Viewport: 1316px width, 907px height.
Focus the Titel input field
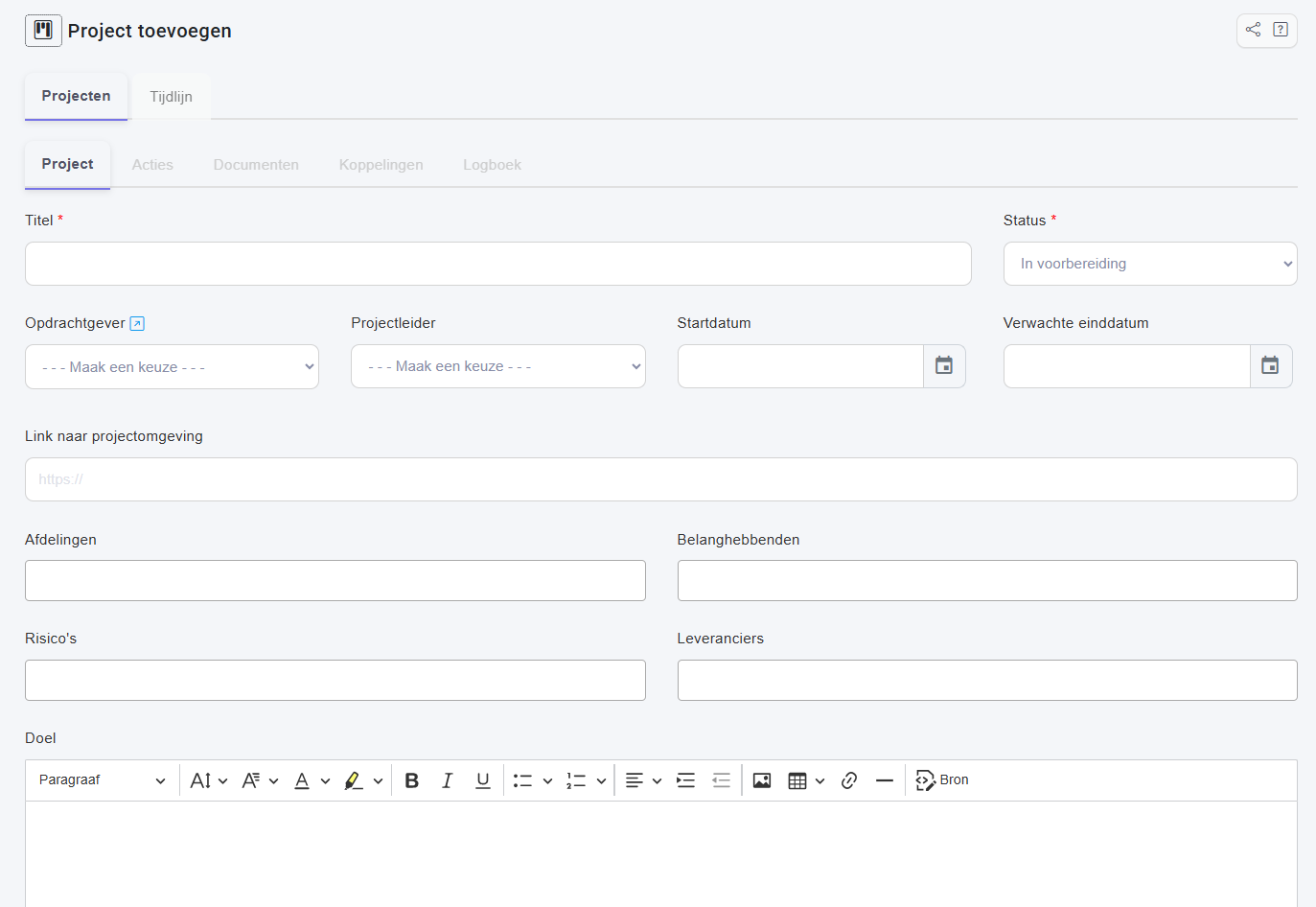click(x=498, y=264)
